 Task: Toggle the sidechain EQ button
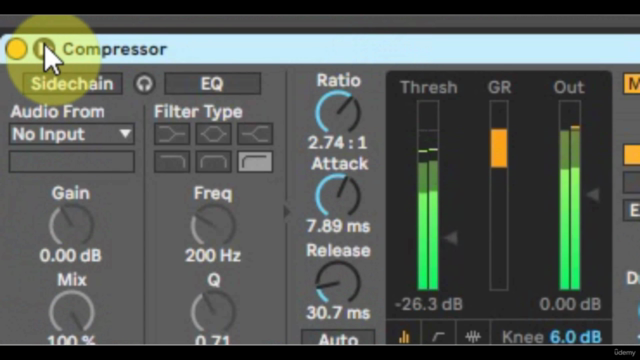pos(212,84)
